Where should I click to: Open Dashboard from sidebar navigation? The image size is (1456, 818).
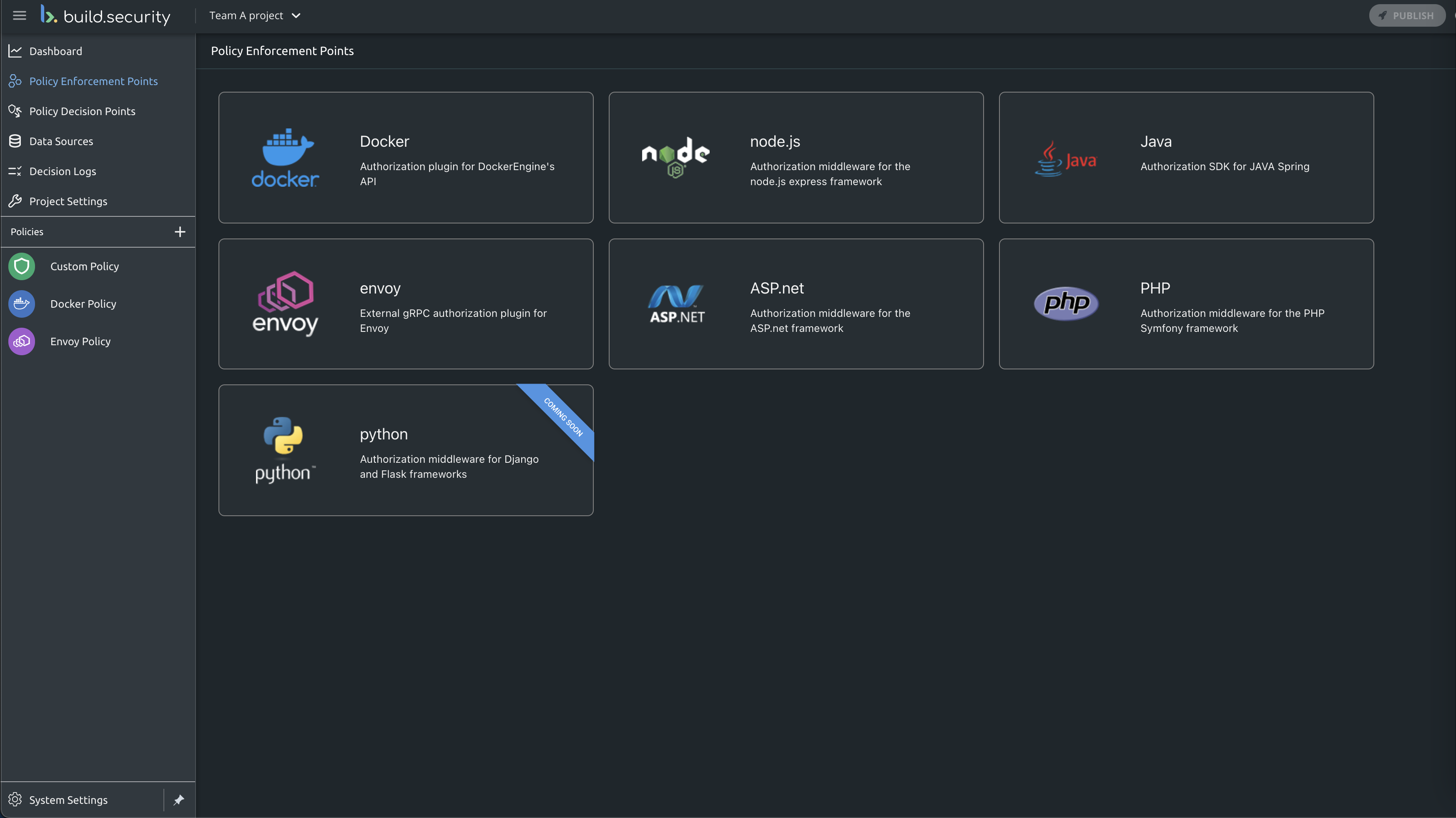(x=55, y=50)
